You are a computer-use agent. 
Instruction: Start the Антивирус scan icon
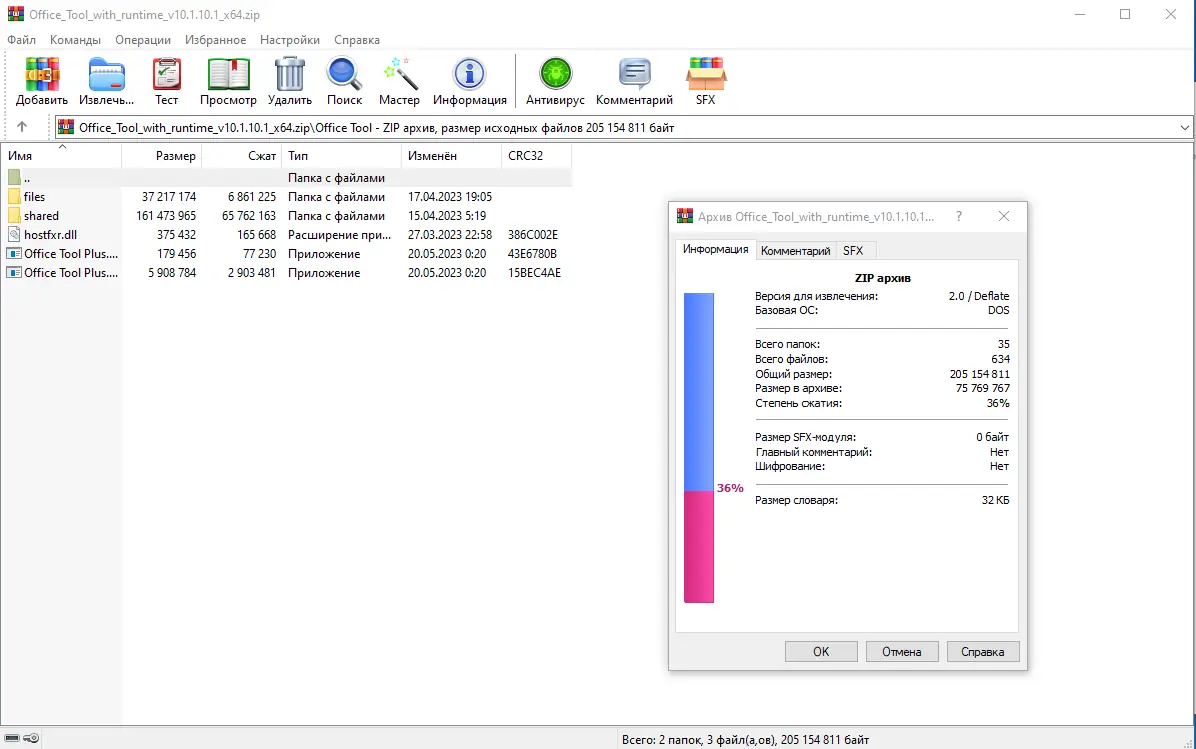[x=555, y=74]
